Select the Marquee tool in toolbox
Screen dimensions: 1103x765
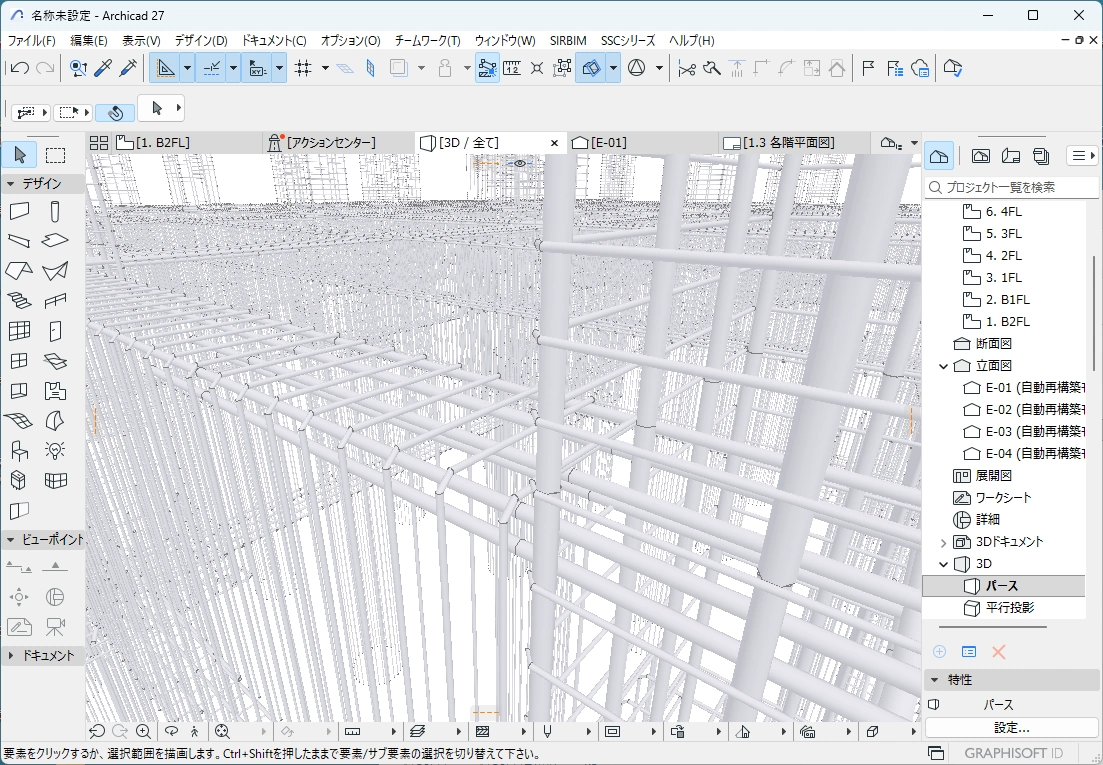click(55, 155)
